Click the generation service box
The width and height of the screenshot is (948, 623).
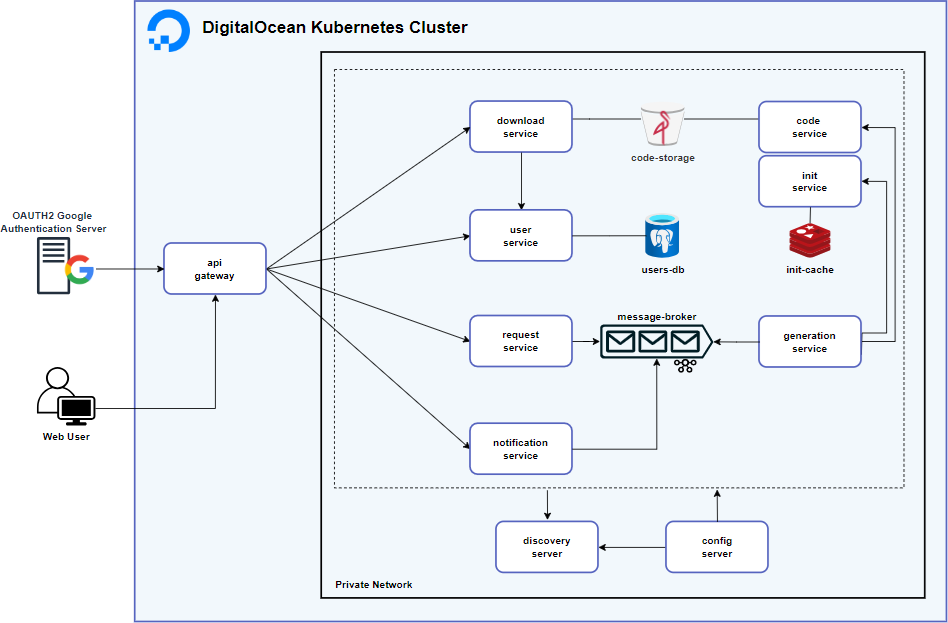pyautogui.click(x=809, y=342)
